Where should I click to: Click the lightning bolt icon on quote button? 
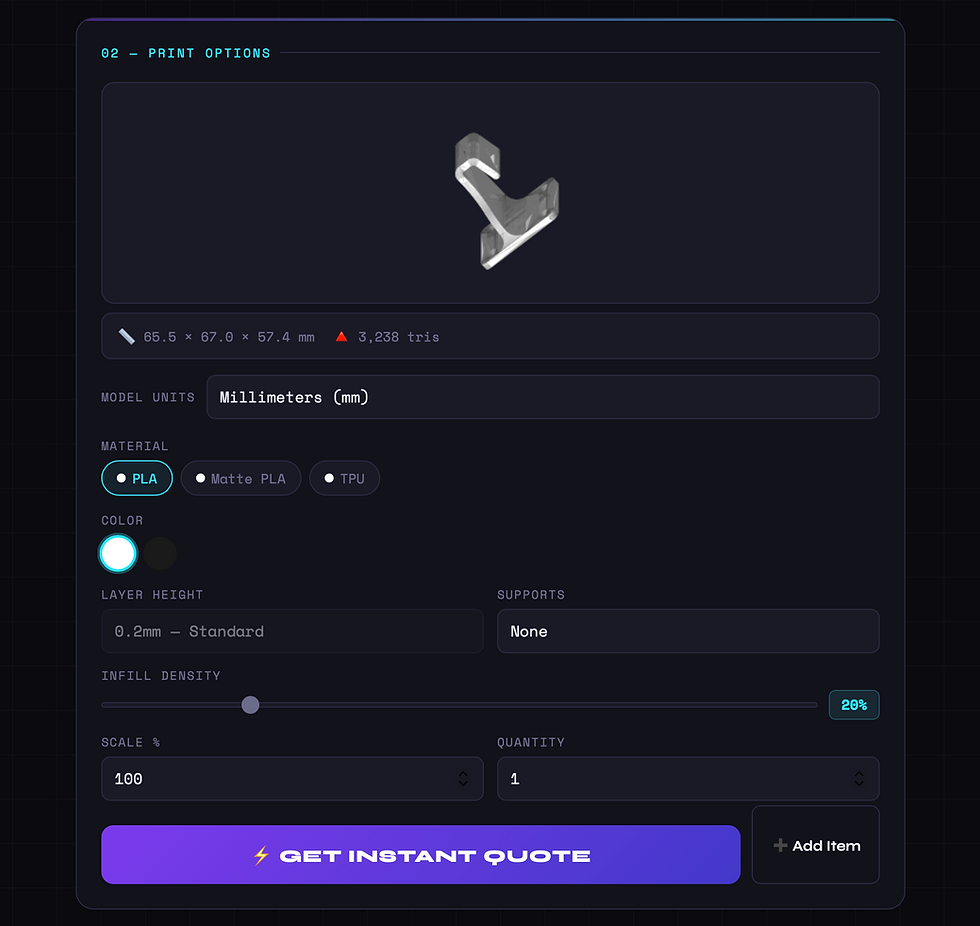pyautogui.click(x=263, y=855)
